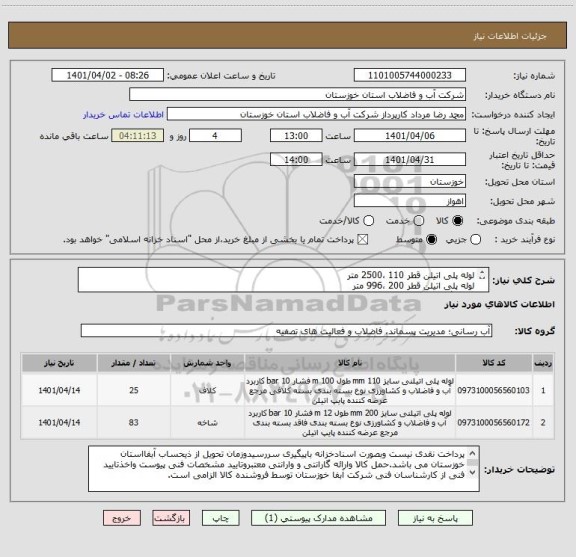576x557 pixels.
Task: Click the delivery city اهواز field
Action: pyautogui.click(x=410, y=201)
